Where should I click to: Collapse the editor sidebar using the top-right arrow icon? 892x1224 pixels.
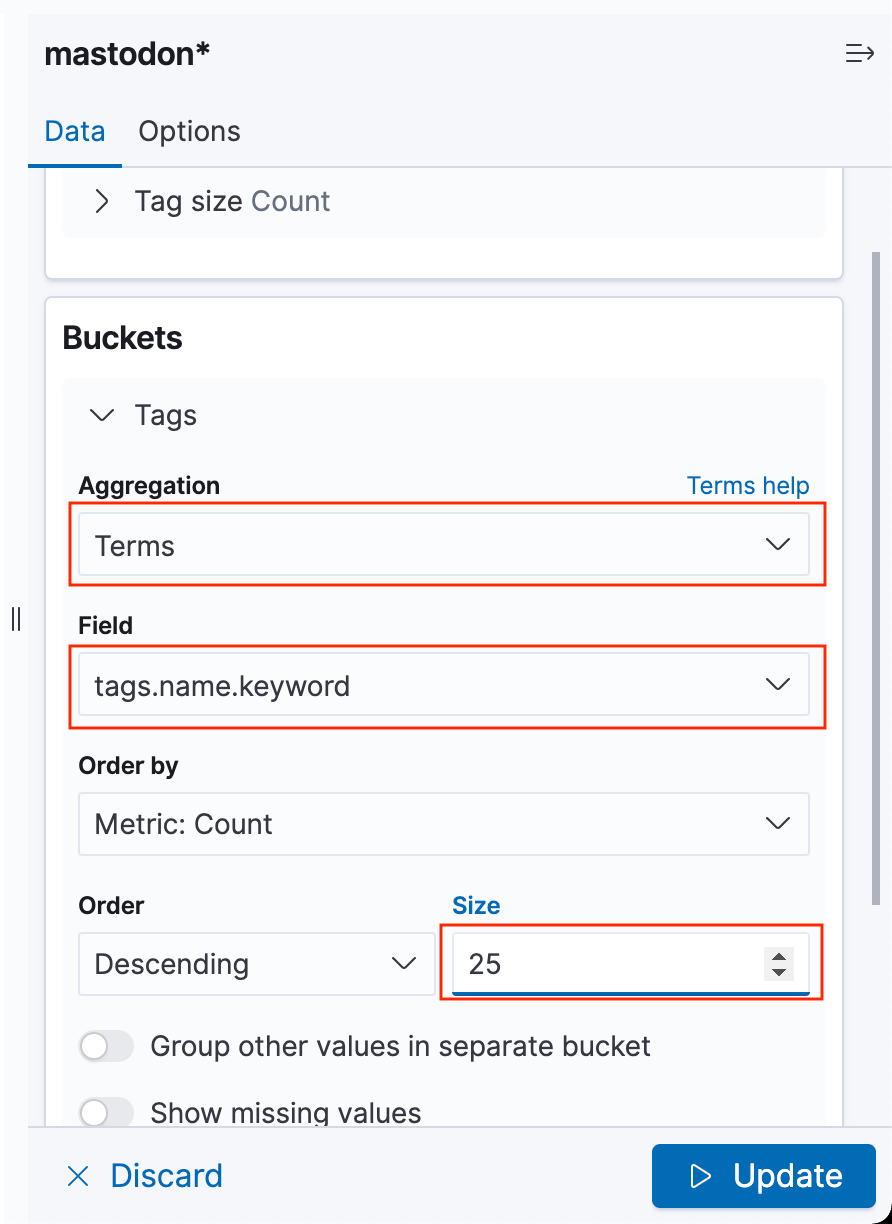point(860,54)
